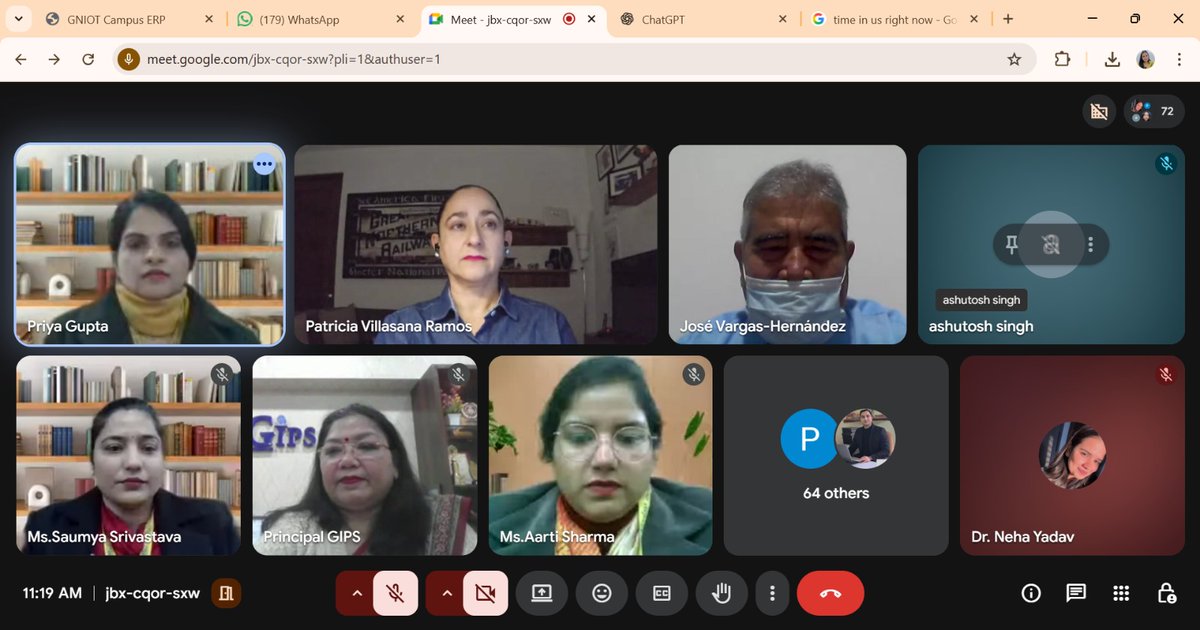This screenshot has height=630, width=1200.
Task: Click the 11:19 AM clock text
Action: (x=52, y=593)
